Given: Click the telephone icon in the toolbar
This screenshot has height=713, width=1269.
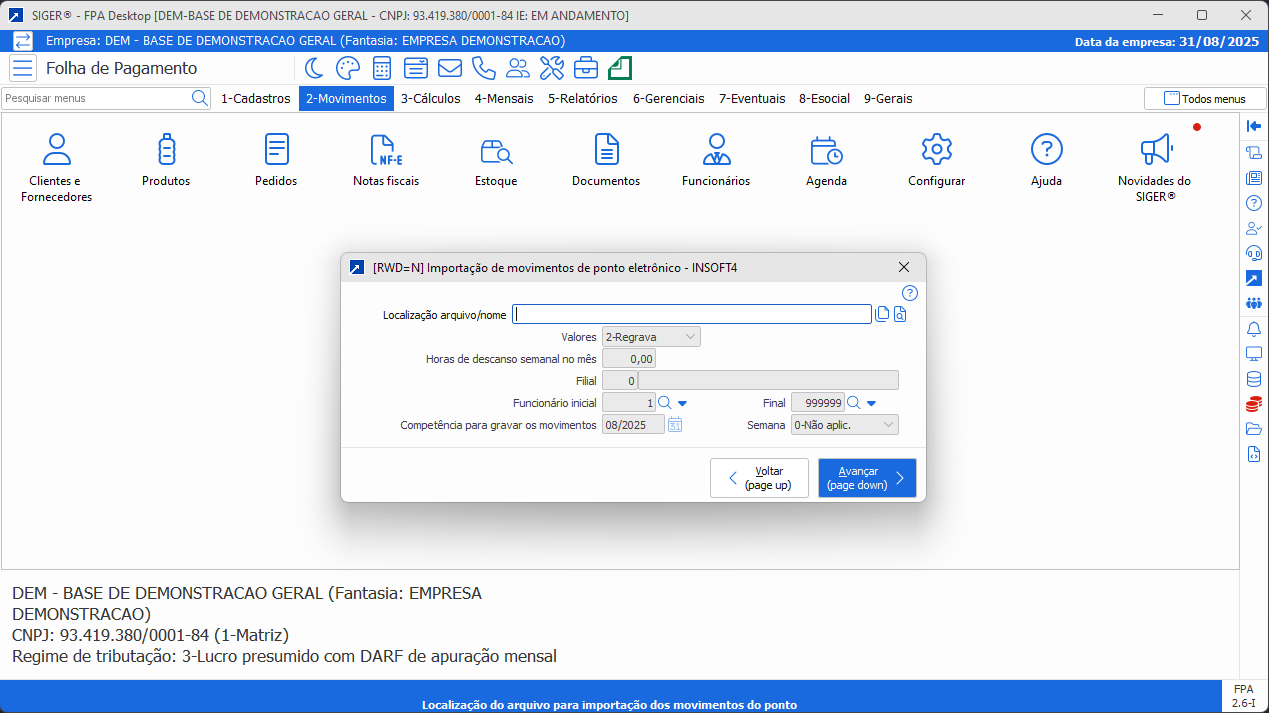Looking at the screenshot, I should coord(484,68).
